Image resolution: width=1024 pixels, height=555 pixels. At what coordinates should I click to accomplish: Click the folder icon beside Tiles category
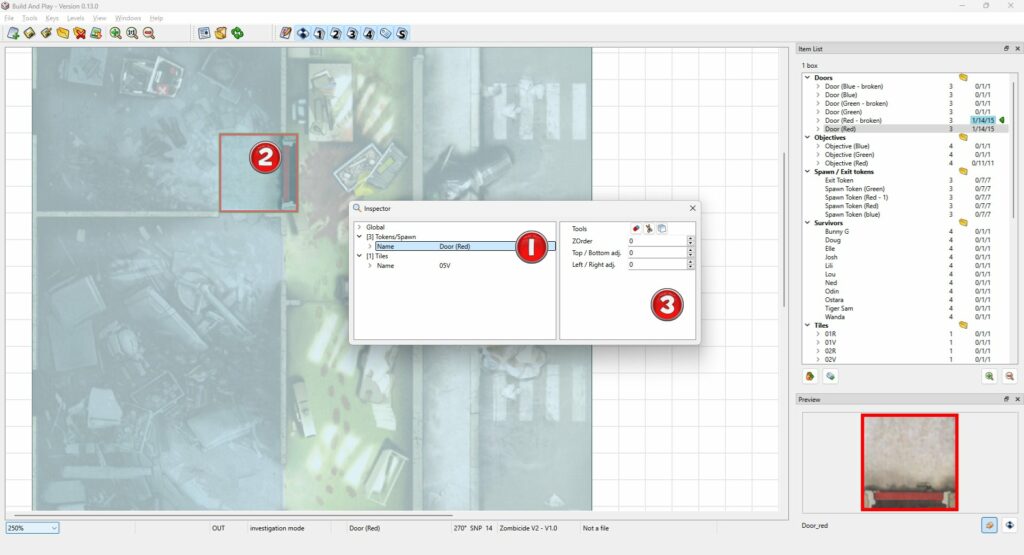tap(963, 325)
